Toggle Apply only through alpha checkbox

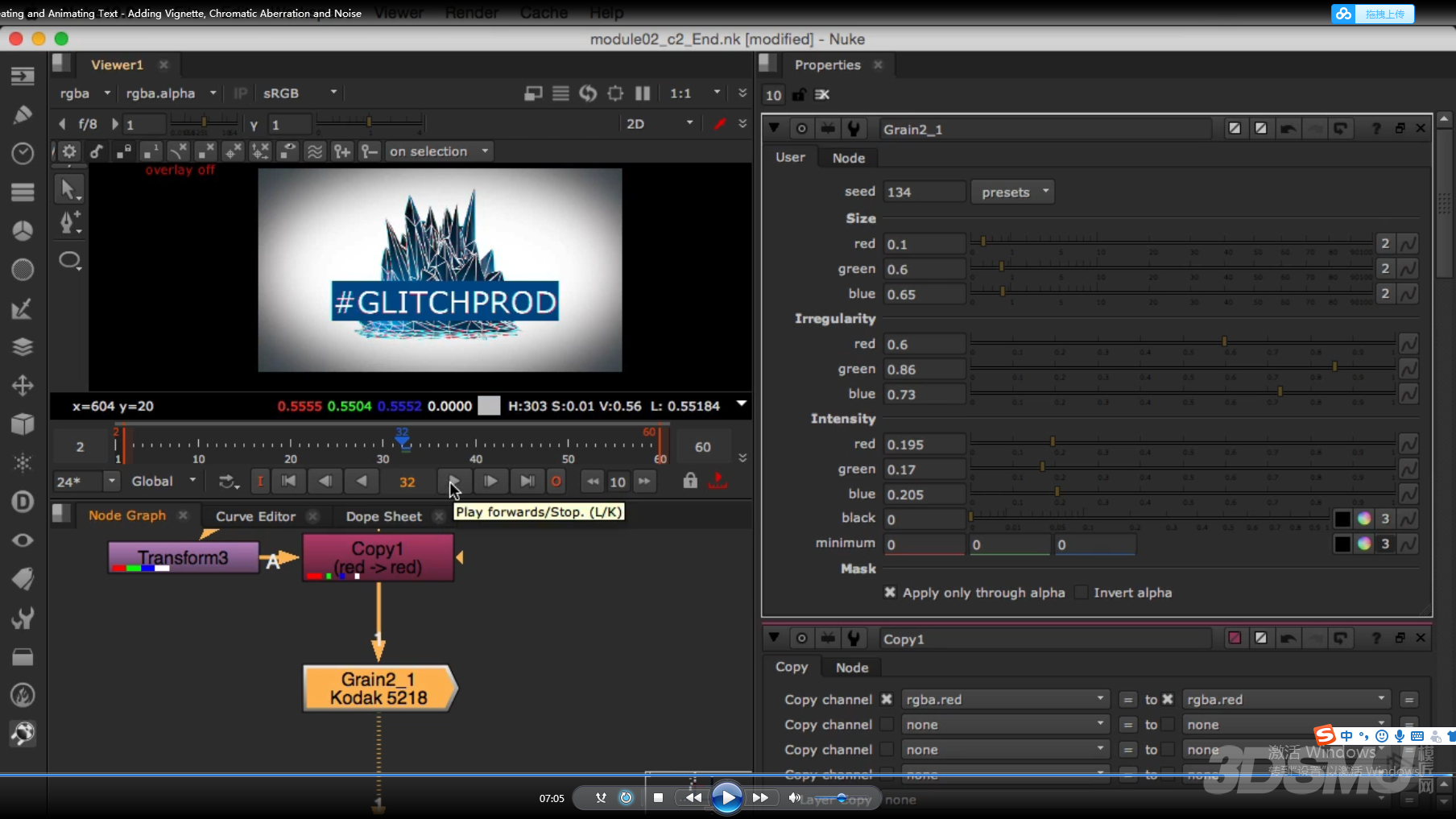(x=890, y=593)
